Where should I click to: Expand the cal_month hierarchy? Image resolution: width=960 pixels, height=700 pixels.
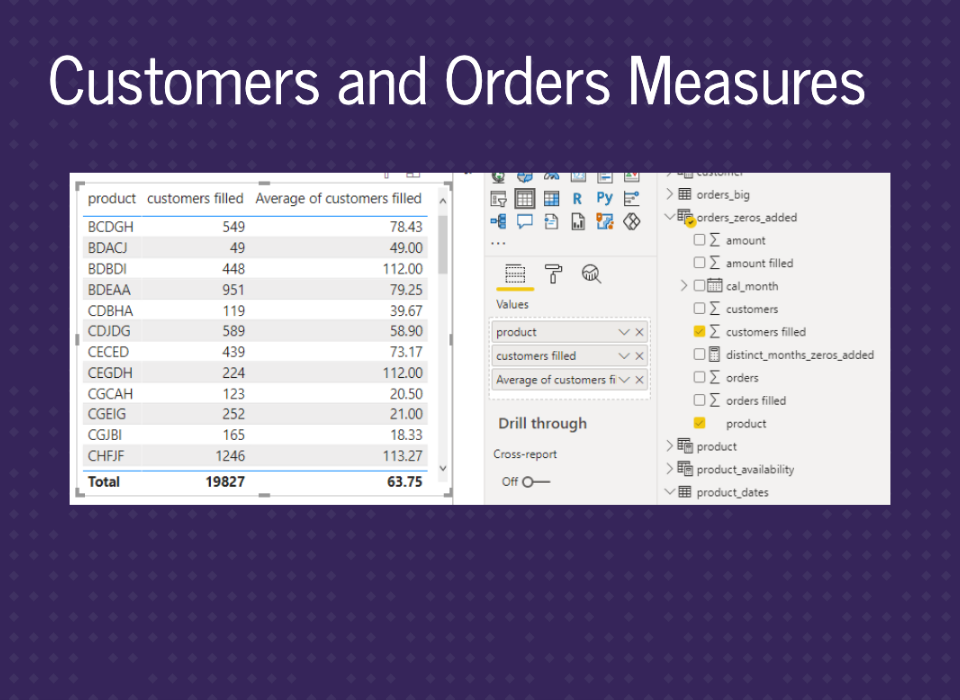point(684,286)
